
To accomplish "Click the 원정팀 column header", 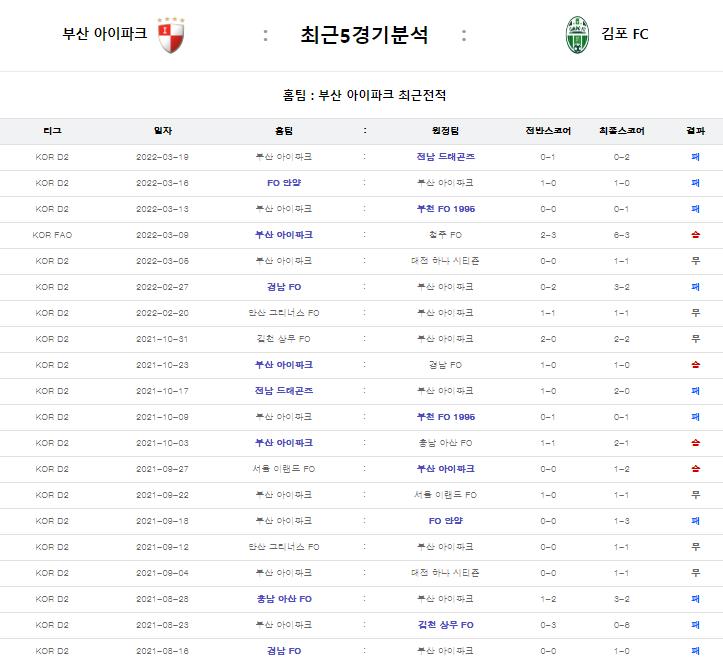I will [x=445, y=131].
